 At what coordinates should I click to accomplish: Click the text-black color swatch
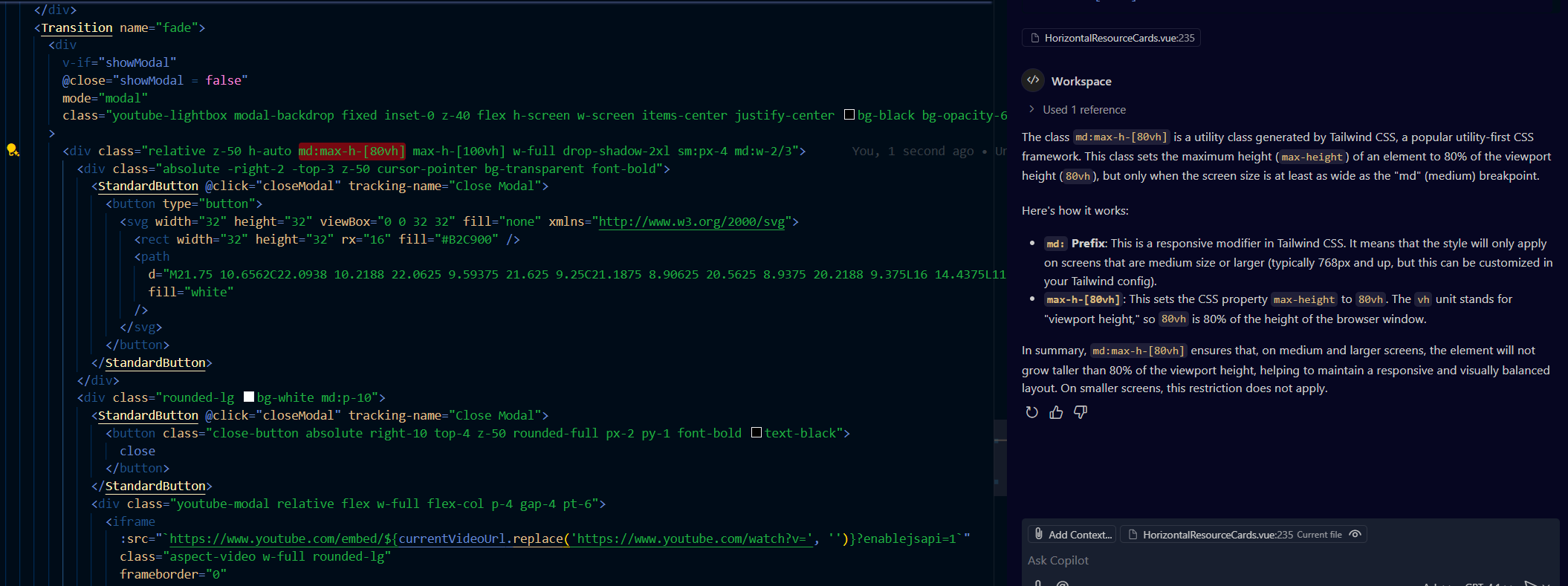[x=757, y=432]
